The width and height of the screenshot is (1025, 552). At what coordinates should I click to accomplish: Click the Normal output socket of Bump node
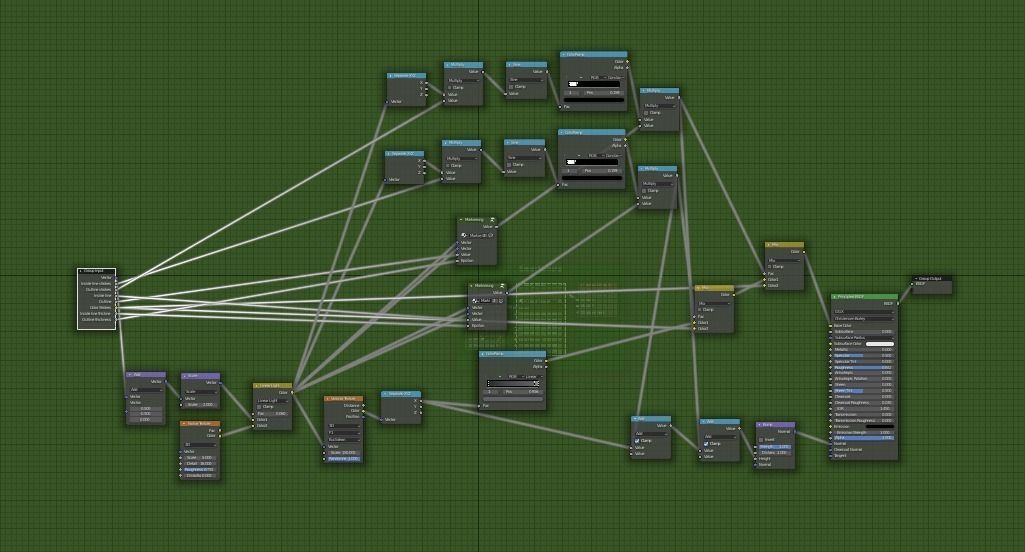tap(796, 432)
